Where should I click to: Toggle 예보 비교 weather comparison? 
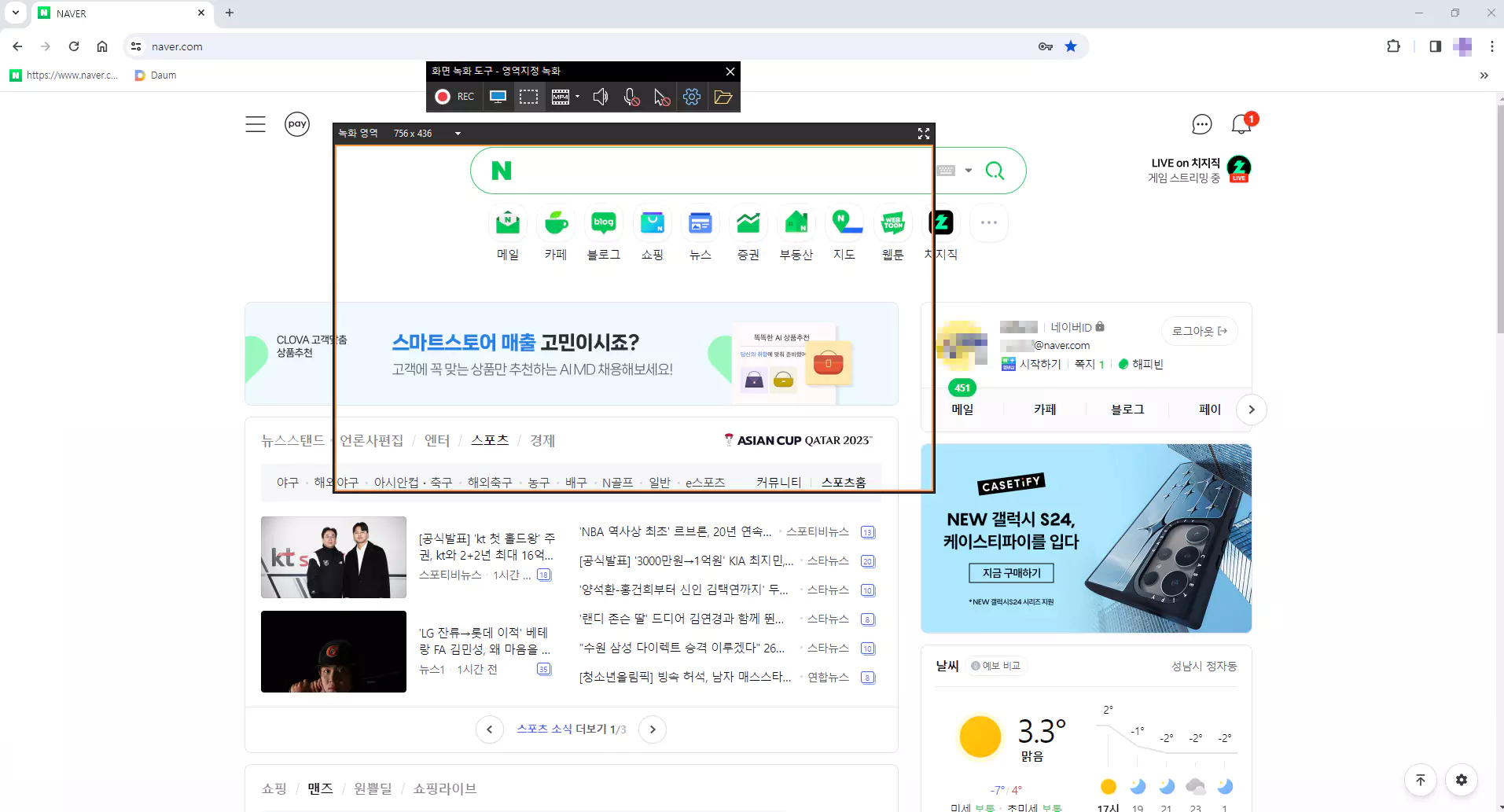coord(995,666)
